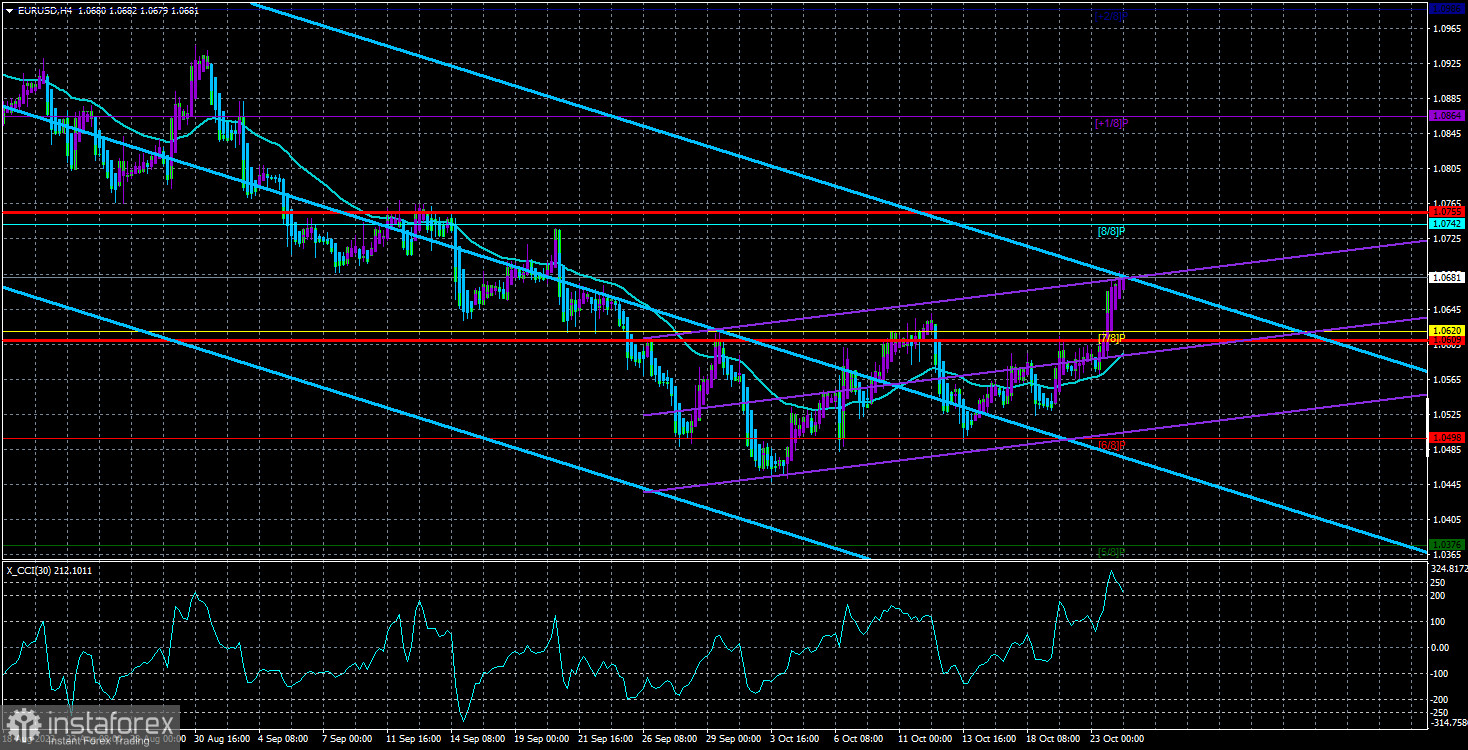
Task: Select the [7/8]P Murray level label
Action: (1111, 338)
